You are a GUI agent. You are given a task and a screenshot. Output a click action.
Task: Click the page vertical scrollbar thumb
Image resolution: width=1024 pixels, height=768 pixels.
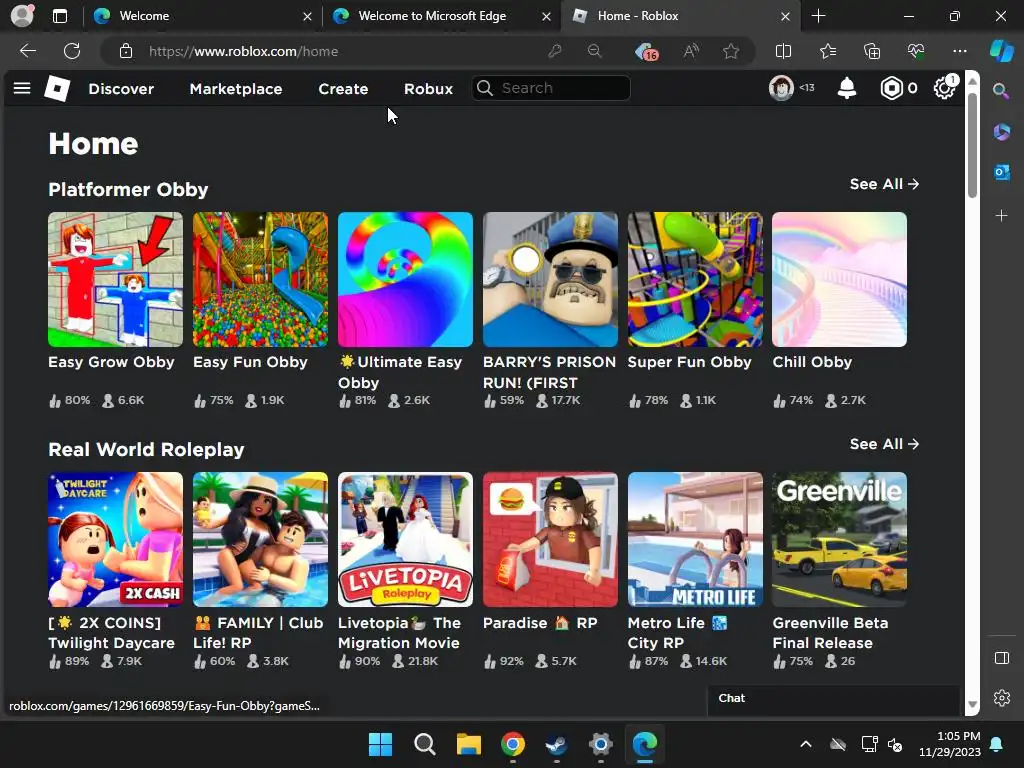[x=972, y=145]
